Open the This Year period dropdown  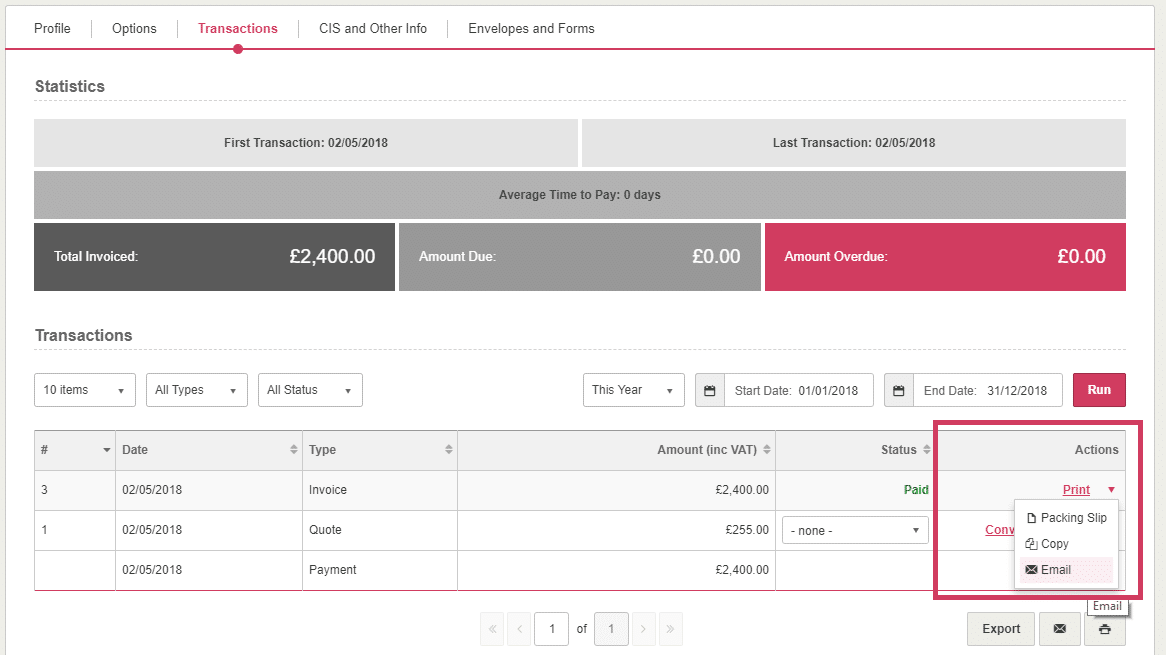click(633, 390)
